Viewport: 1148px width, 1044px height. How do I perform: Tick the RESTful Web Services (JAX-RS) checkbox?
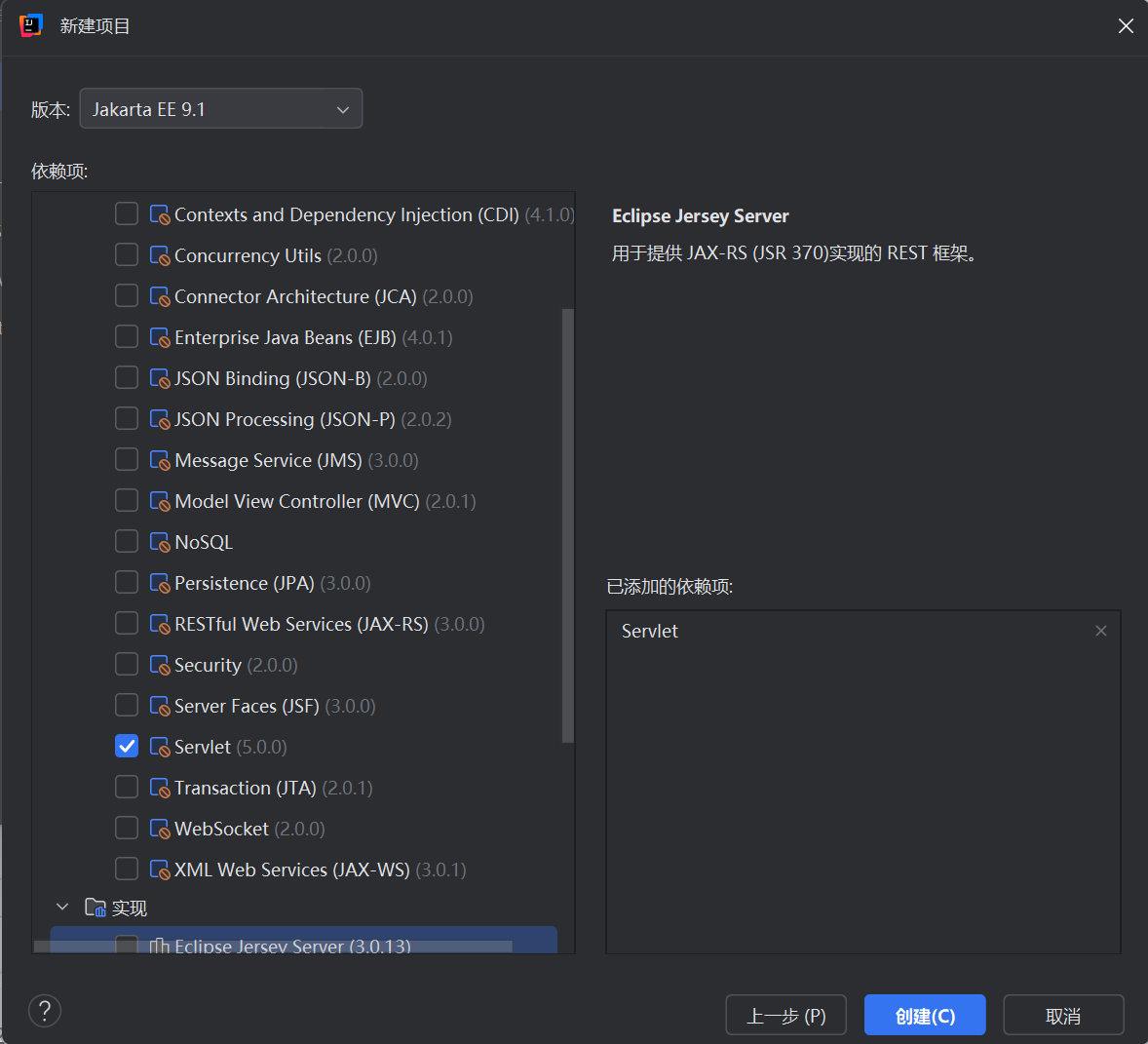point(127,623)
